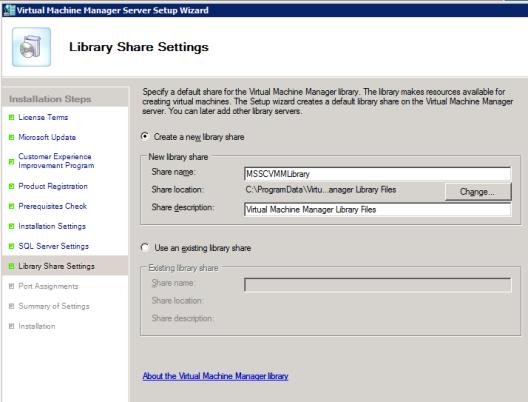
Task: Click the Library Share Settings page title
Action: (x=139, y=47)
